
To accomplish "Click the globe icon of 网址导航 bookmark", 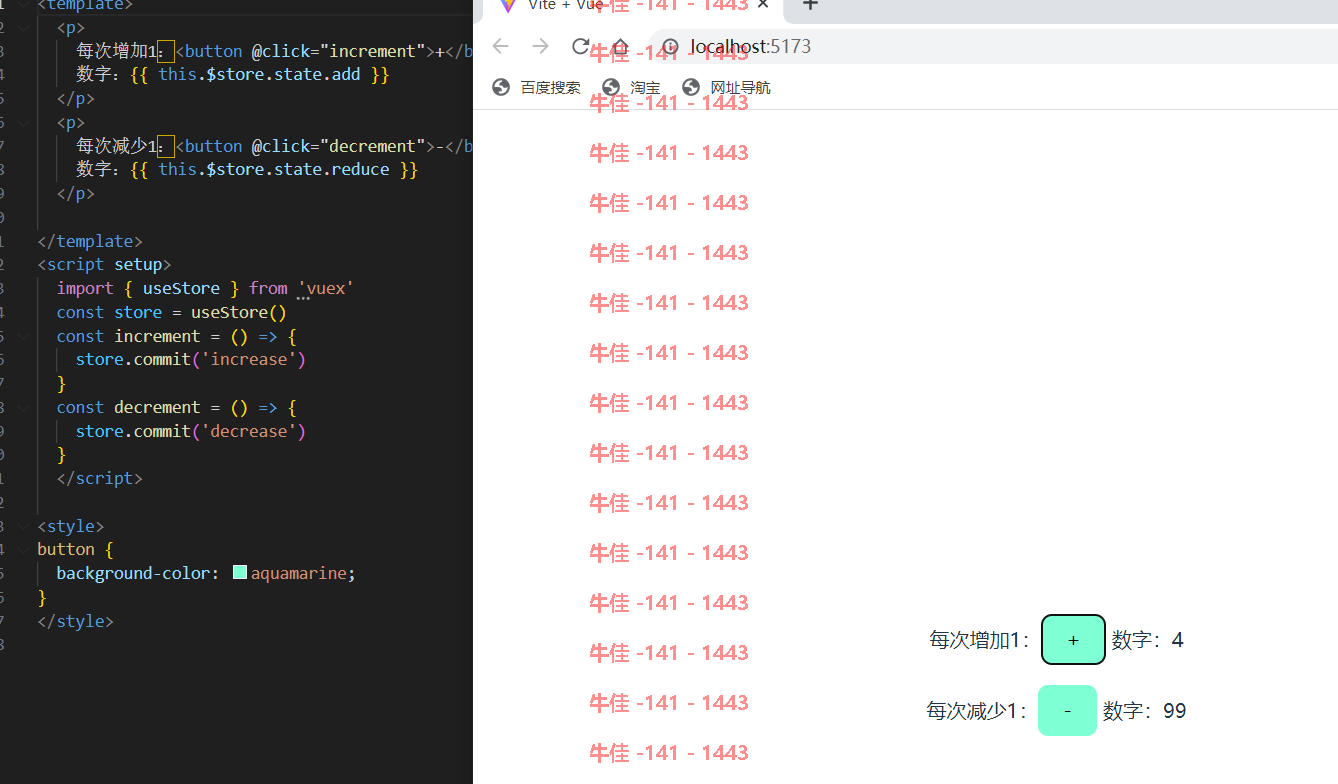I will (691, 87).
